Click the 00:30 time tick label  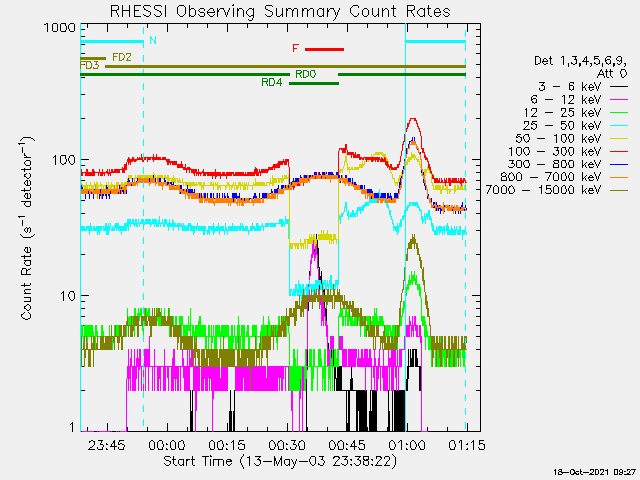[x=287, y=445]
